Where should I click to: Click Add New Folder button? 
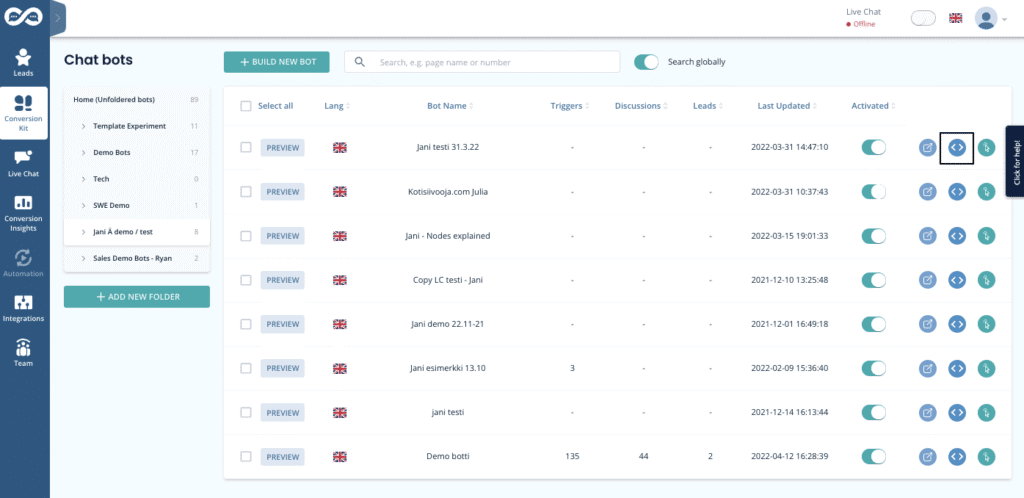click(137, 297)
